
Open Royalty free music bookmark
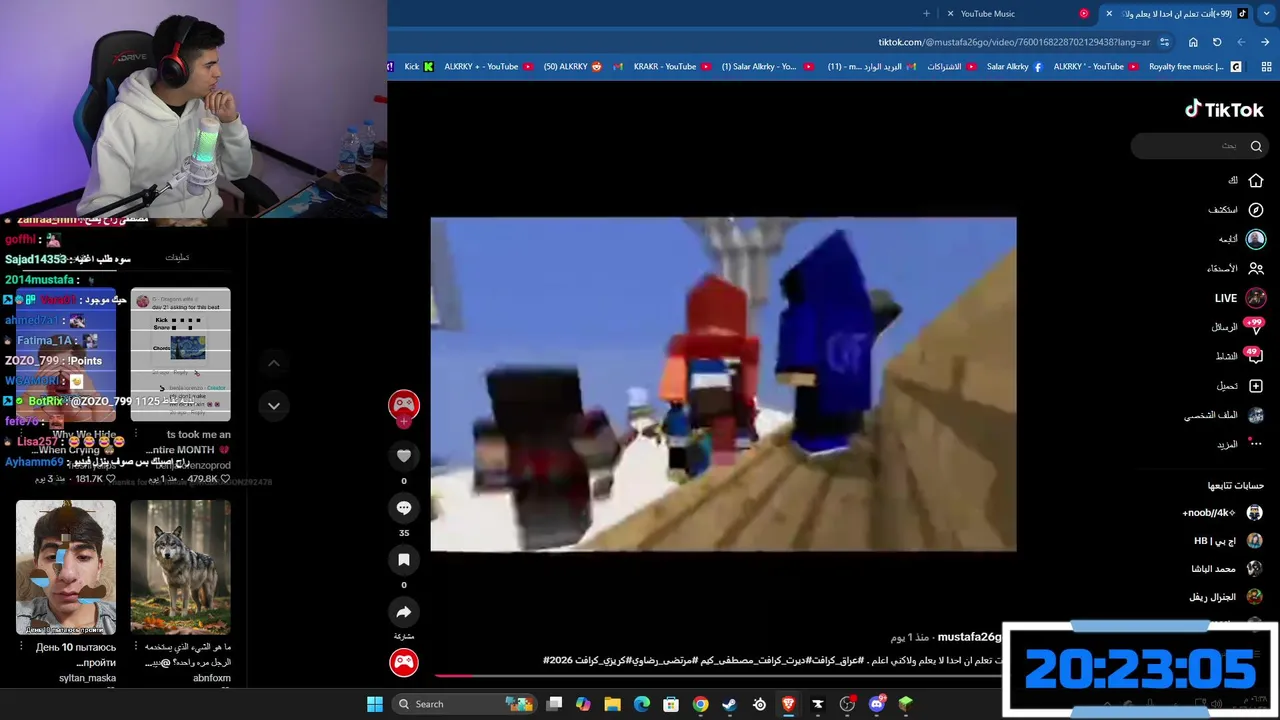pyautogui.click(x=1194, y=67)
